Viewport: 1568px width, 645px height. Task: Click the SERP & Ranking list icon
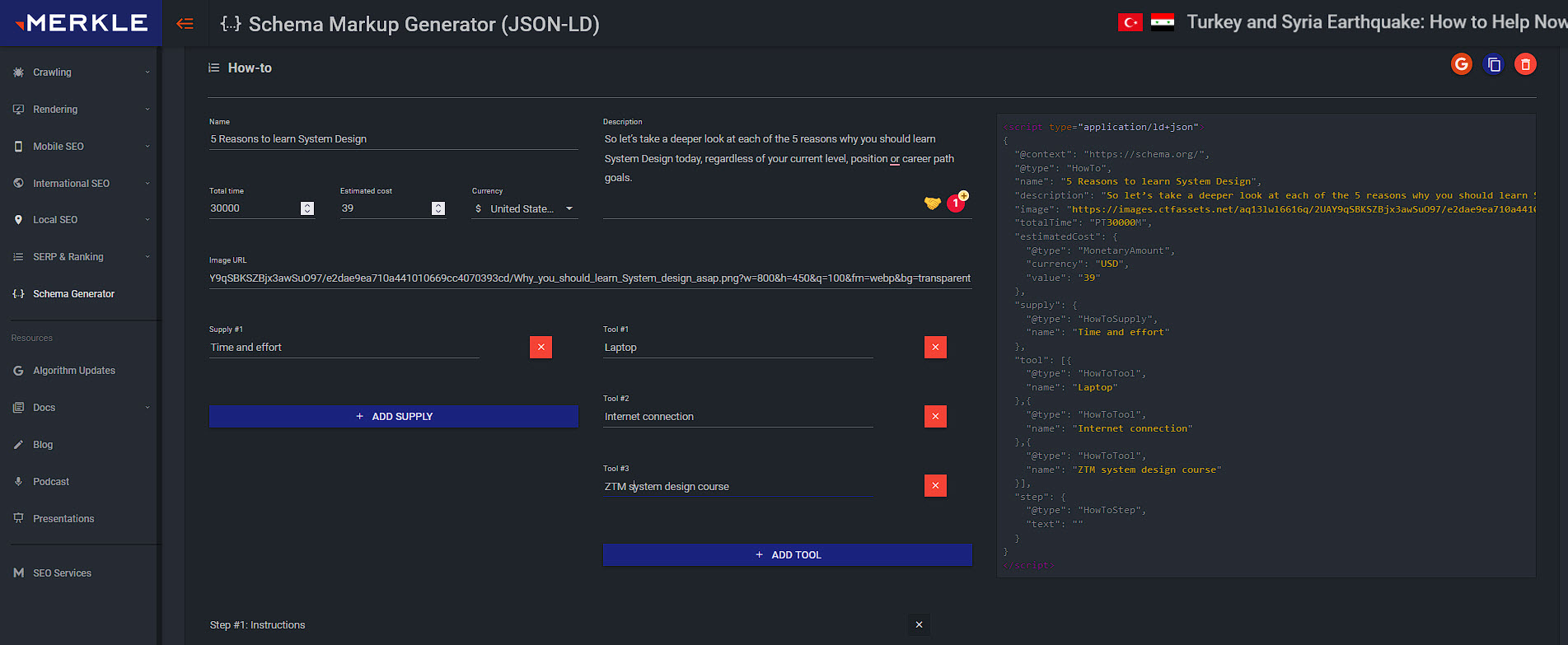click(18, 257)
